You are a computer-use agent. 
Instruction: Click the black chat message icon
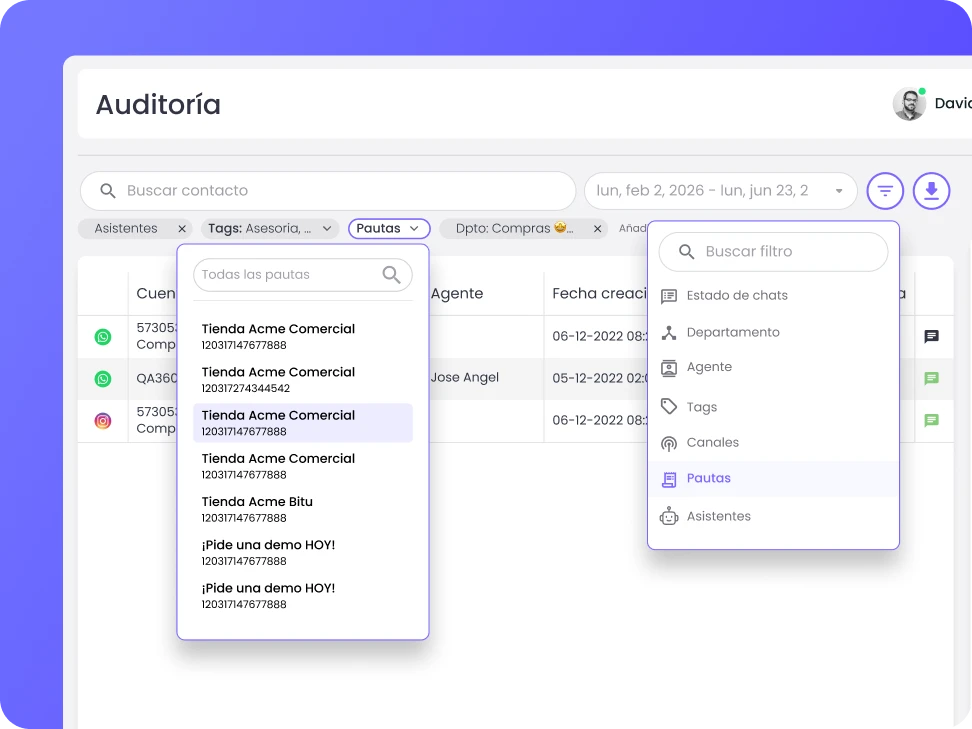(931, 337)
